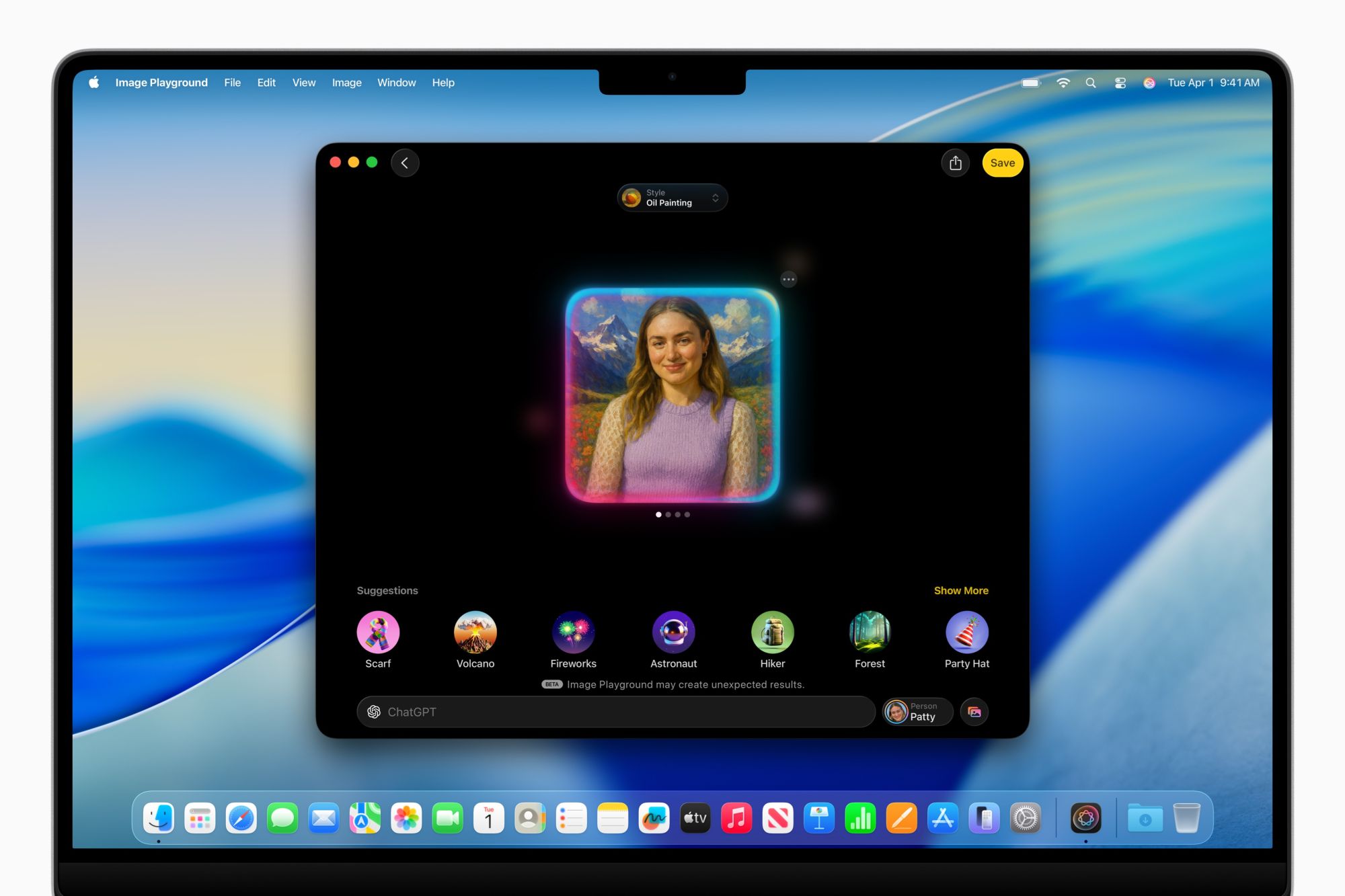Viewport: 1345px width, 896px height.
Task: Select the Party Hat suggestion
Action: point(967,632)
